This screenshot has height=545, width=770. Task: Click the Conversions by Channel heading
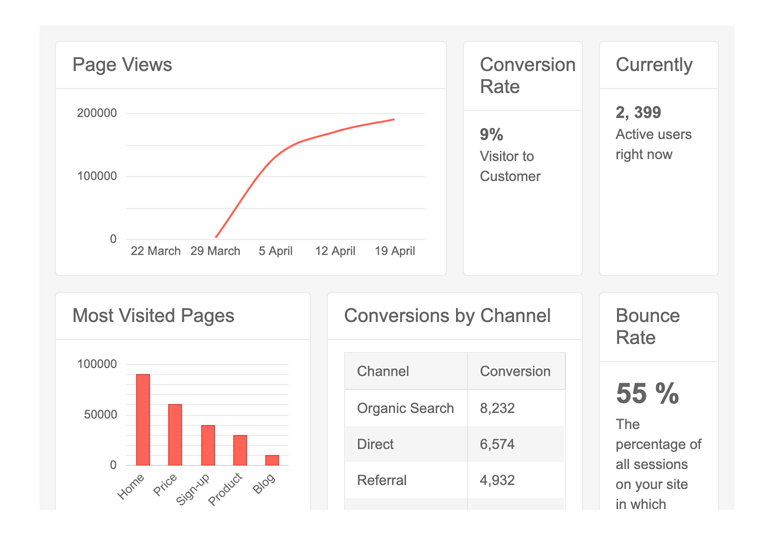pos(447,316)
